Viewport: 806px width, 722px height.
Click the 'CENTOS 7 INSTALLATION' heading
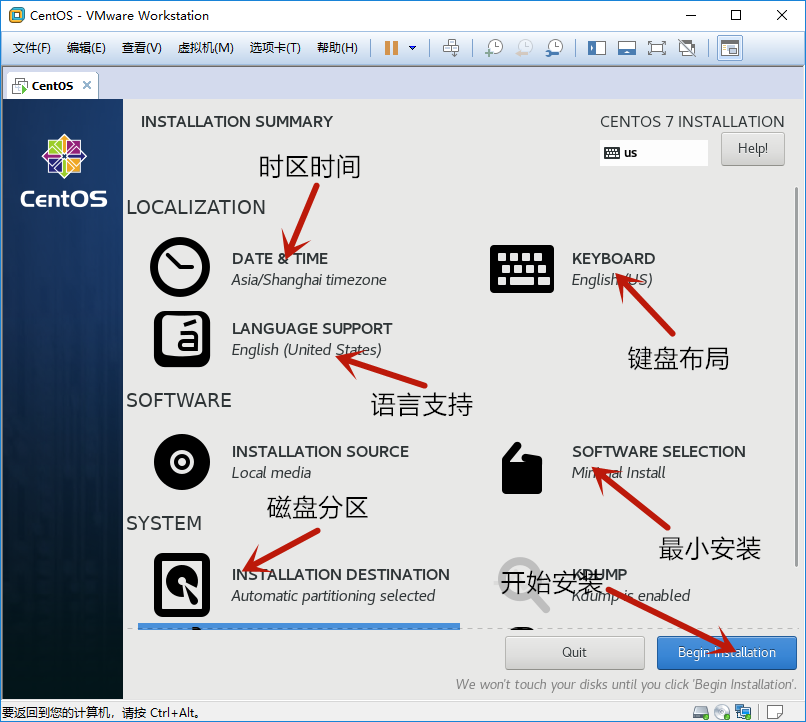[692, 122]
